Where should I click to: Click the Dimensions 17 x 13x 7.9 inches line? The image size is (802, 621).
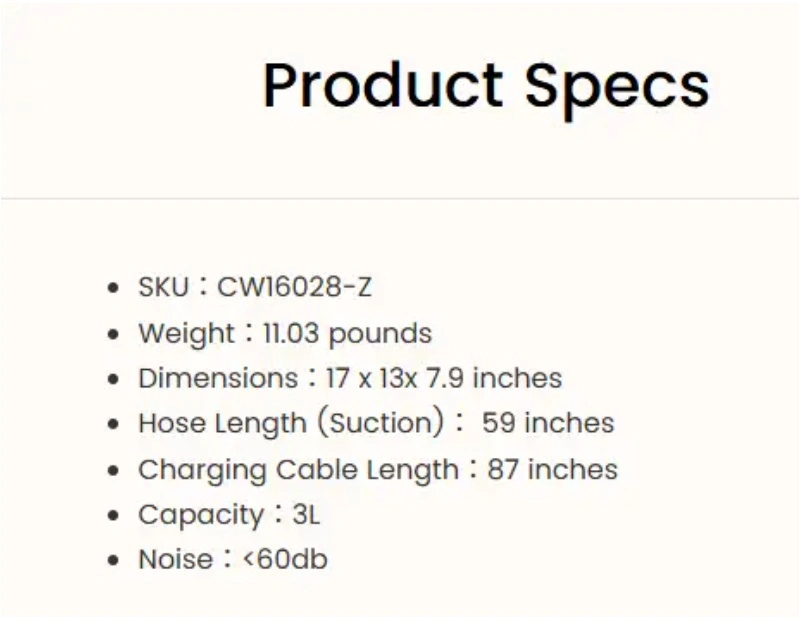(350, 379)
